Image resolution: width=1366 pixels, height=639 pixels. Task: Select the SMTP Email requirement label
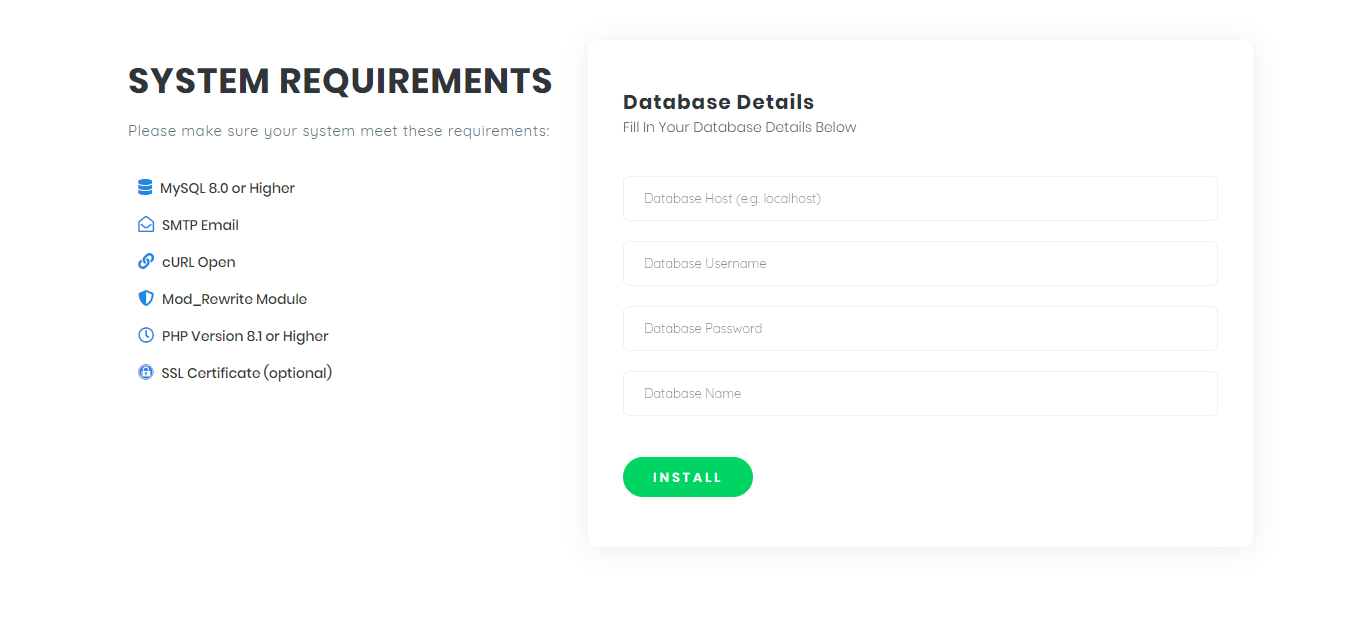click(200, 225)
